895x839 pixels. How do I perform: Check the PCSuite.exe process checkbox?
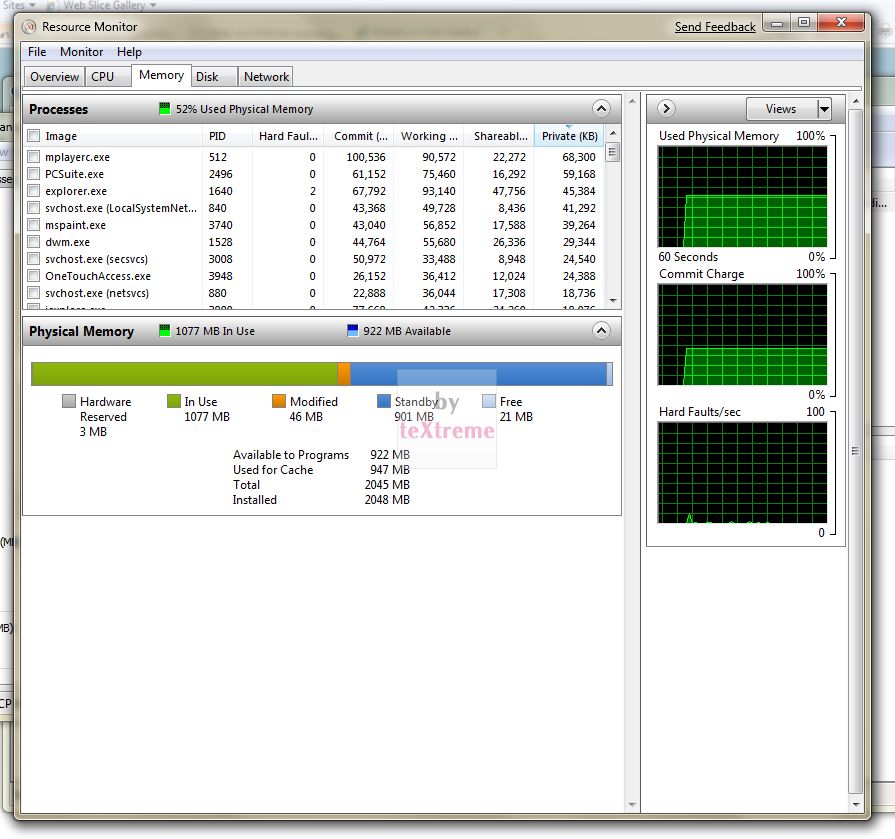[34, 174]
